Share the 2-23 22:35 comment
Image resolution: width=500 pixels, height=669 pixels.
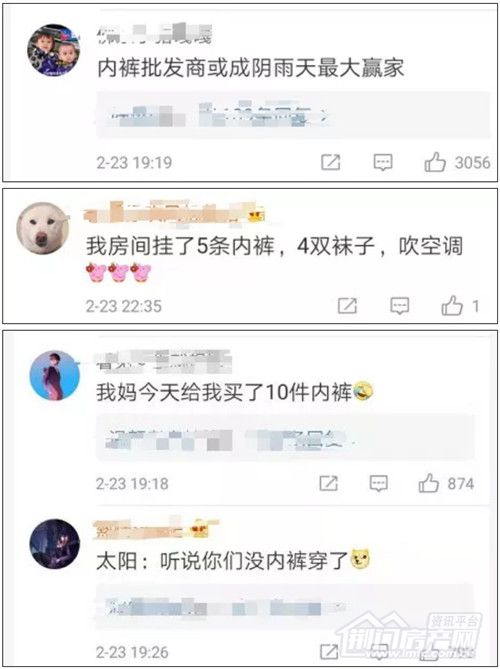pos(347,306)
